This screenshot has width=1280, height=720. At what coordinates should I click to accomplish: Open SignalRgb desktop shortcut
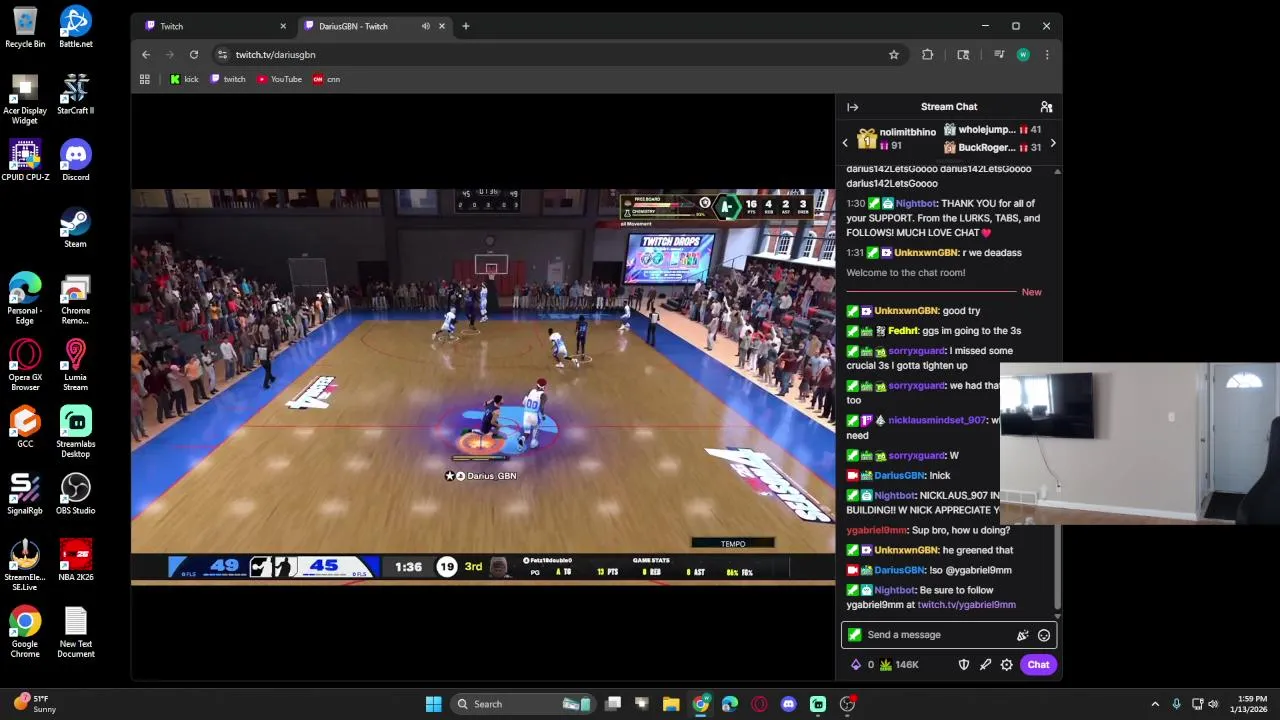click(25, 495)
